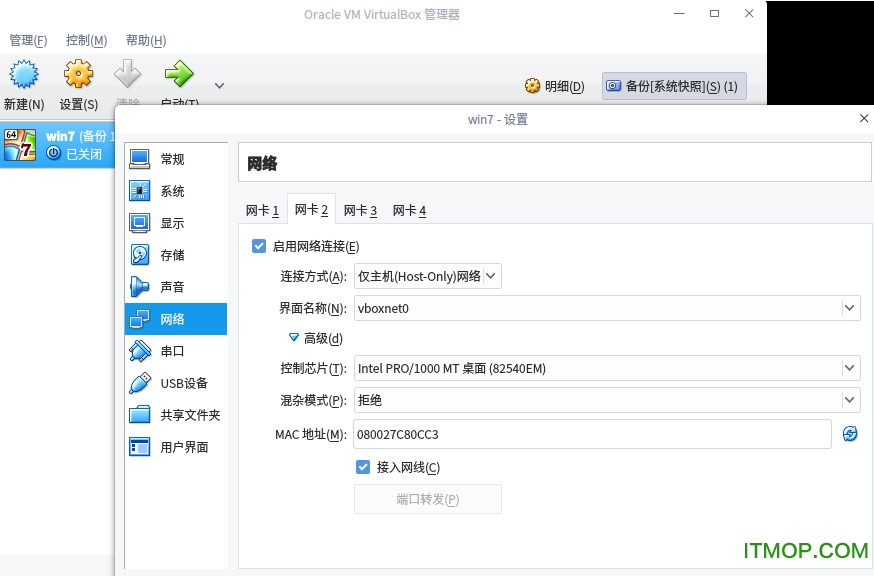The width and height of the screenshot is (874, 576).
Task: Click the 明细 button
Action: (x=553, y=86)
